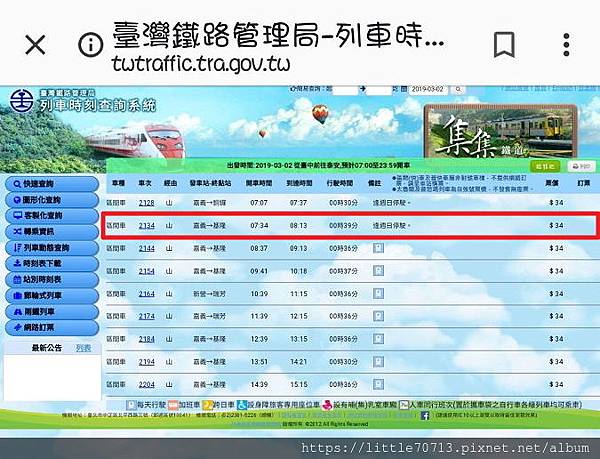Open train number 2144 link
Image resolution: width=600 pixels, height=459 pixels.
(x=147, y=248)
